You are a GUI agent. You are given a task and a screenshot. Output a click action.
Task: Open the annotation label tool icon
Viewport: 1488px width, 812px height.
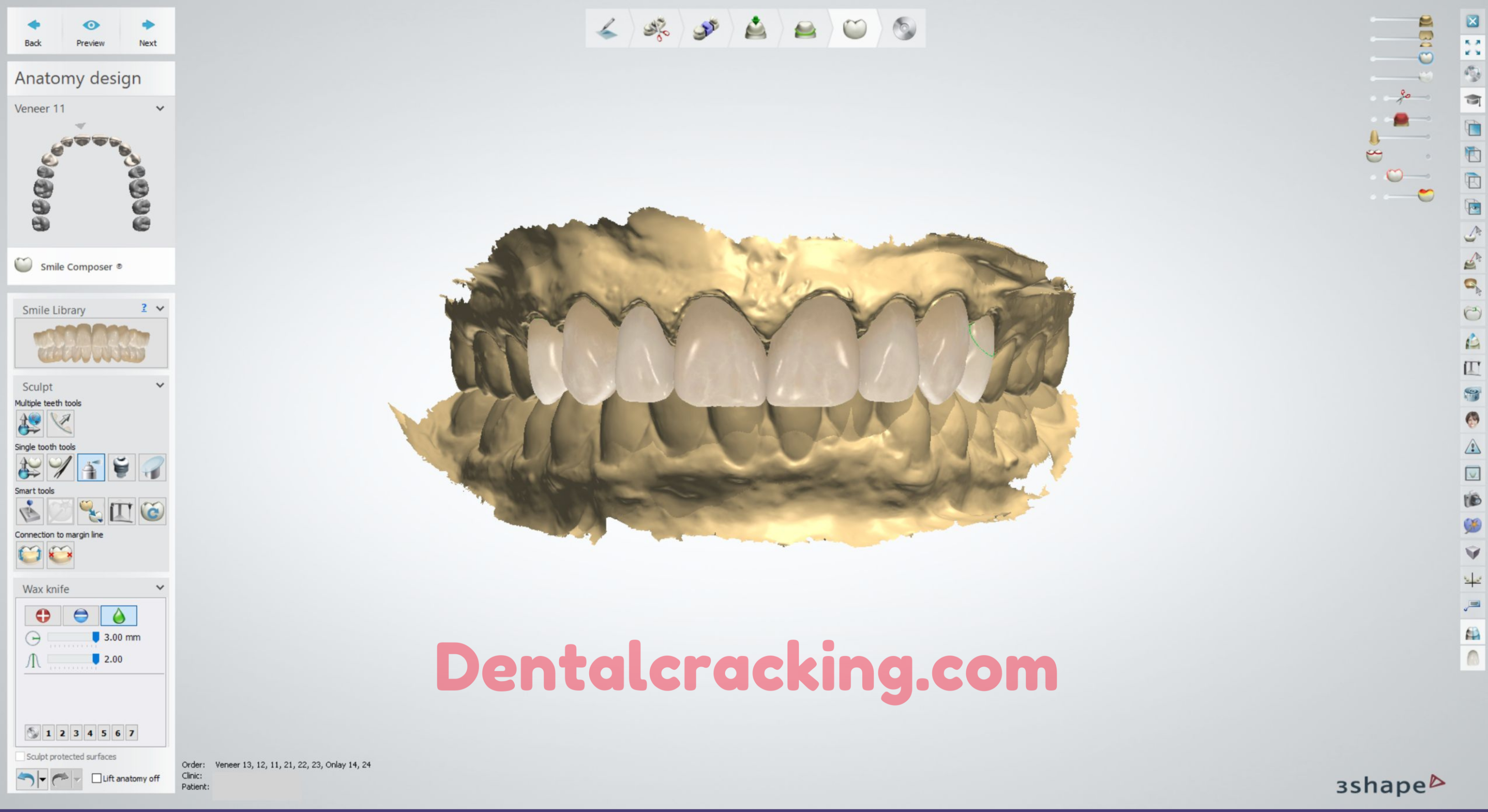click(x=1472, y=605)
